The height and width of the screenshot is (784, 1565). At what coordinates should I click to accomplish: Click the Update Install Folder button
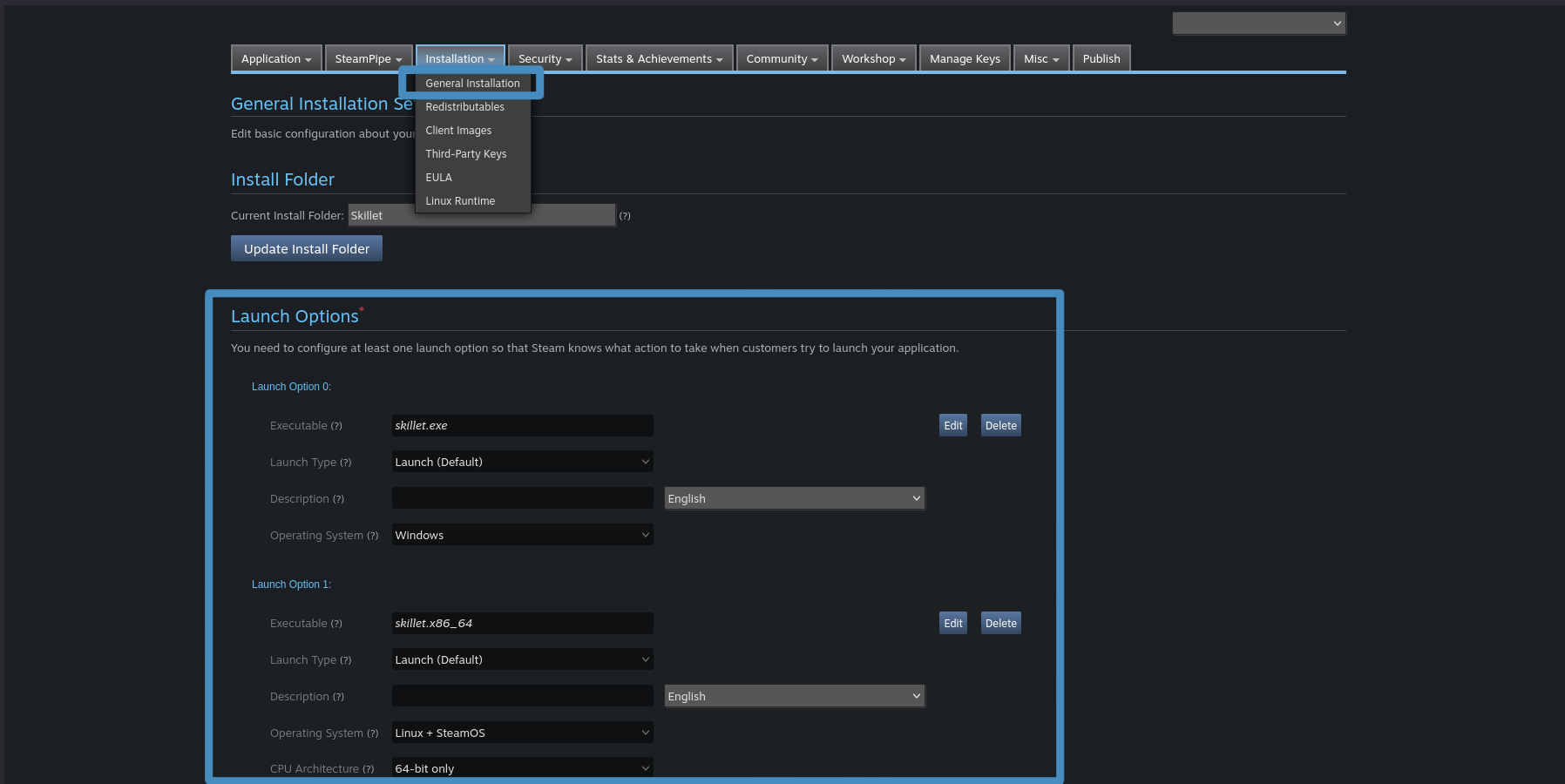(306, 249)
